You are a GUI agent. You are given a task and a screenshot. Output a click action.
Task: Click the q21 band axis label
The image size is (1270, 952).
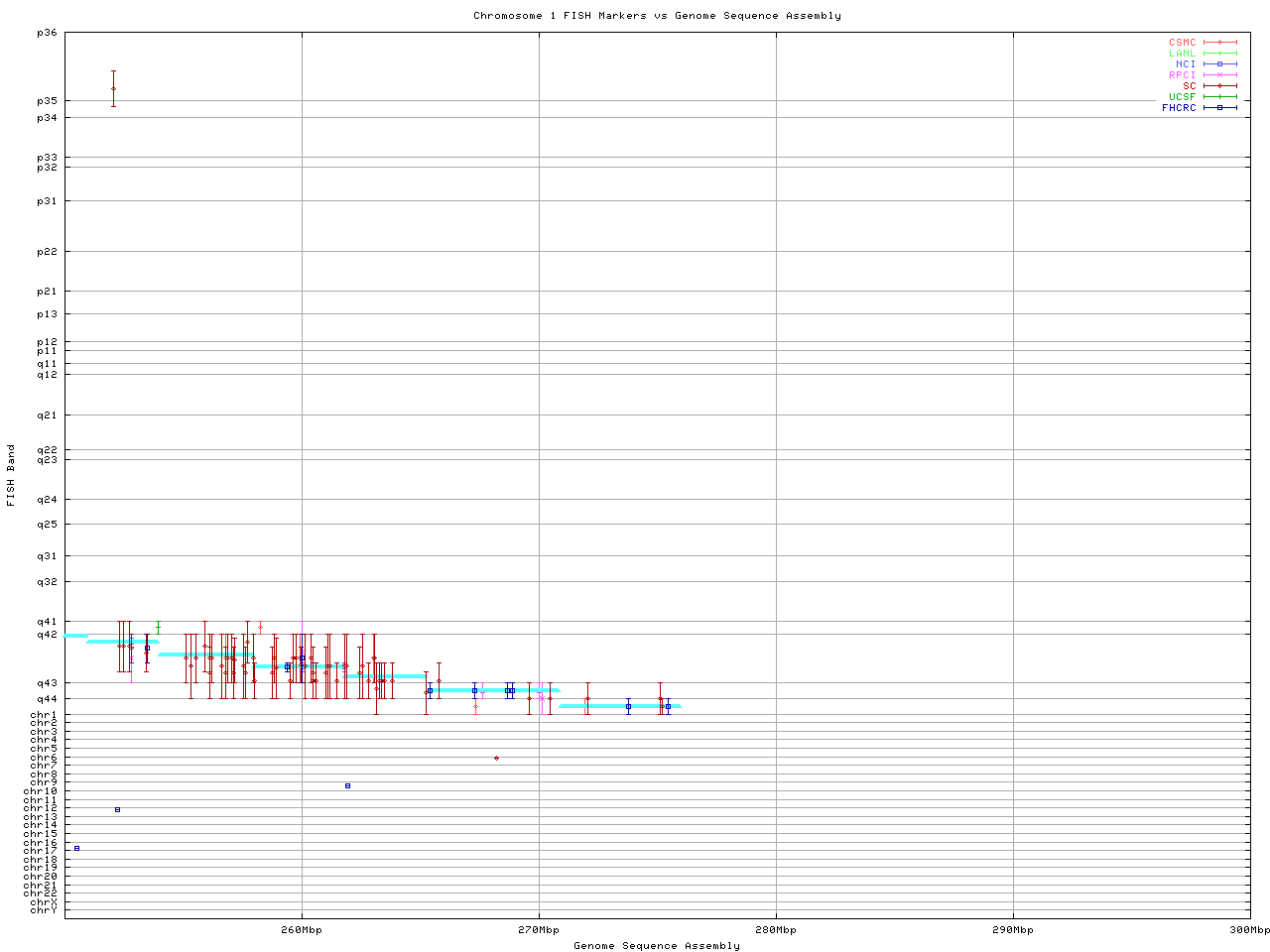(47, 416)
